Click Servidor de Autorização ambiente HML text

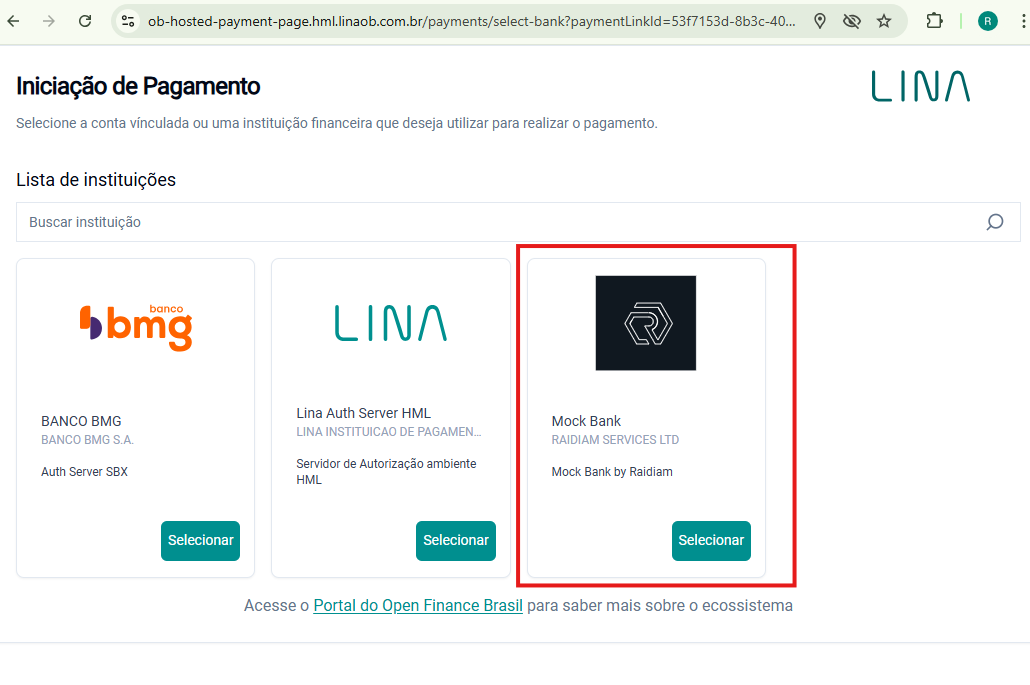(x=386, y=472)
